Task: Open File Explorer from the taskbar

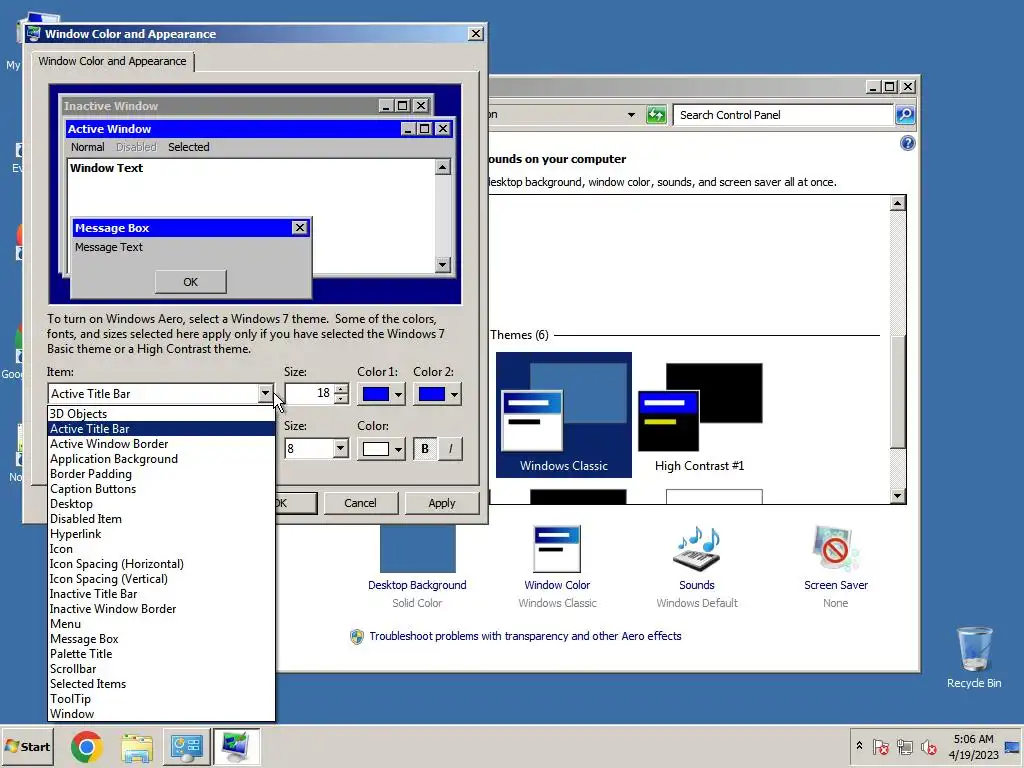Action: point(137,747)
